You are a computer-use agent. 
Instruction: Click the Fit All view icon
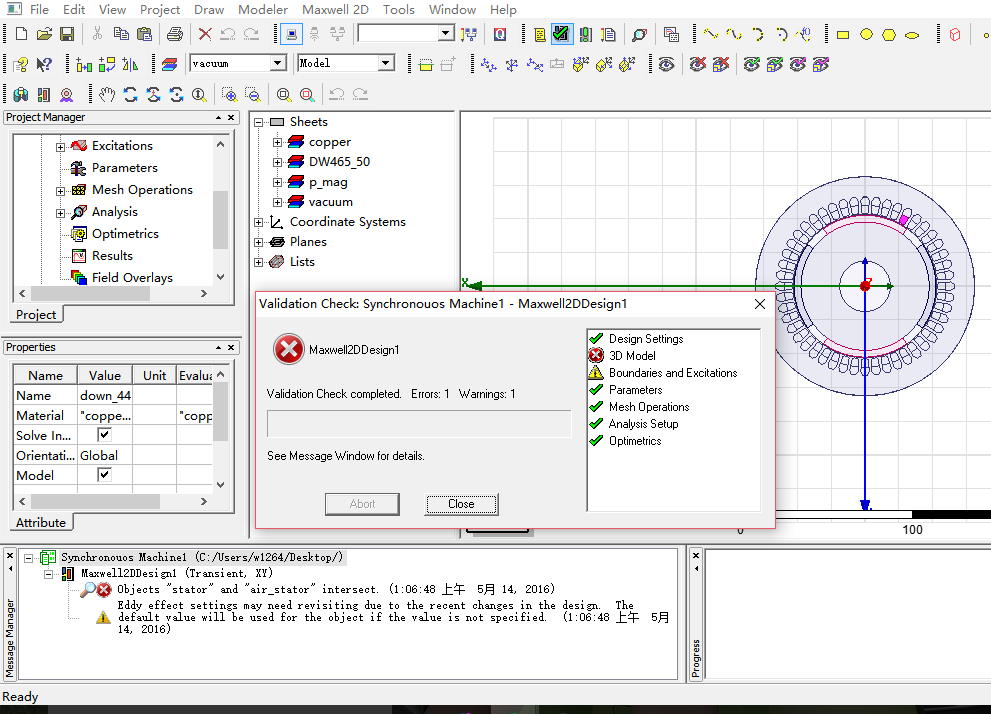(x=284, y=94)
